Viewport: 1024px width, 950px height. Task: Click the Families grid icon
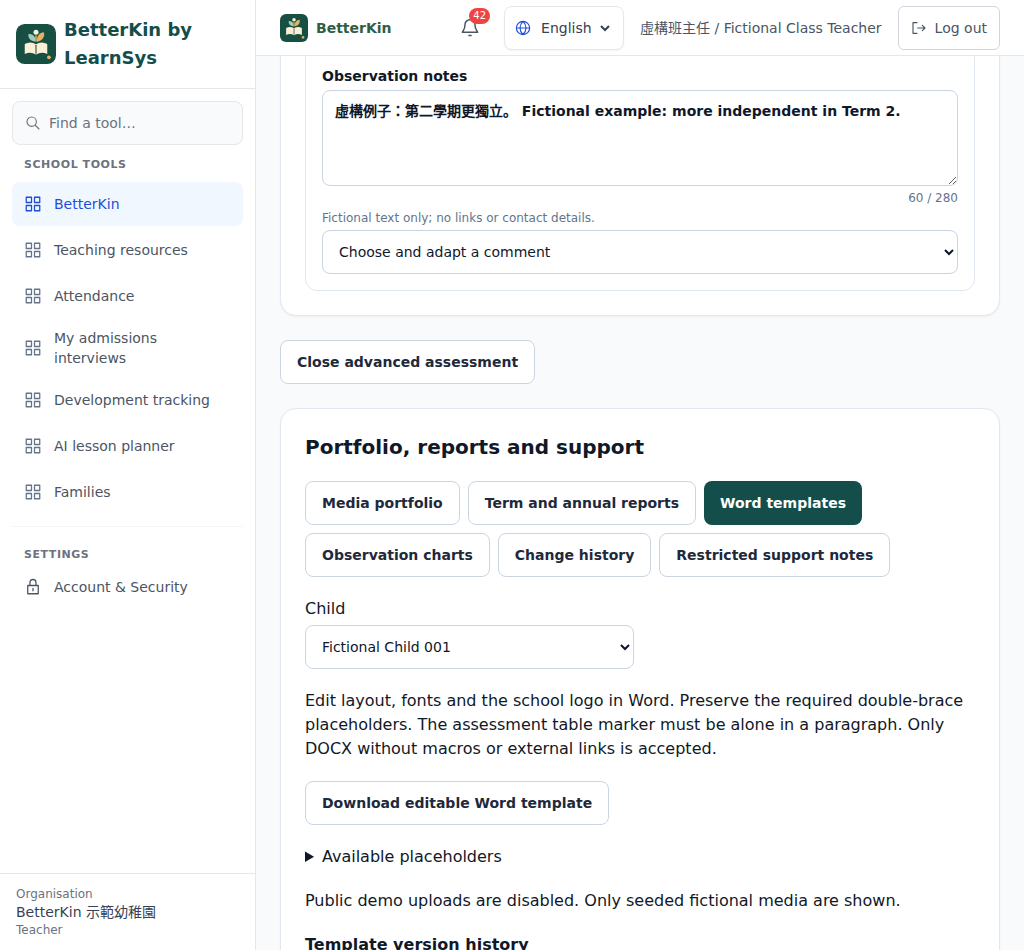(x=33, y=492)
